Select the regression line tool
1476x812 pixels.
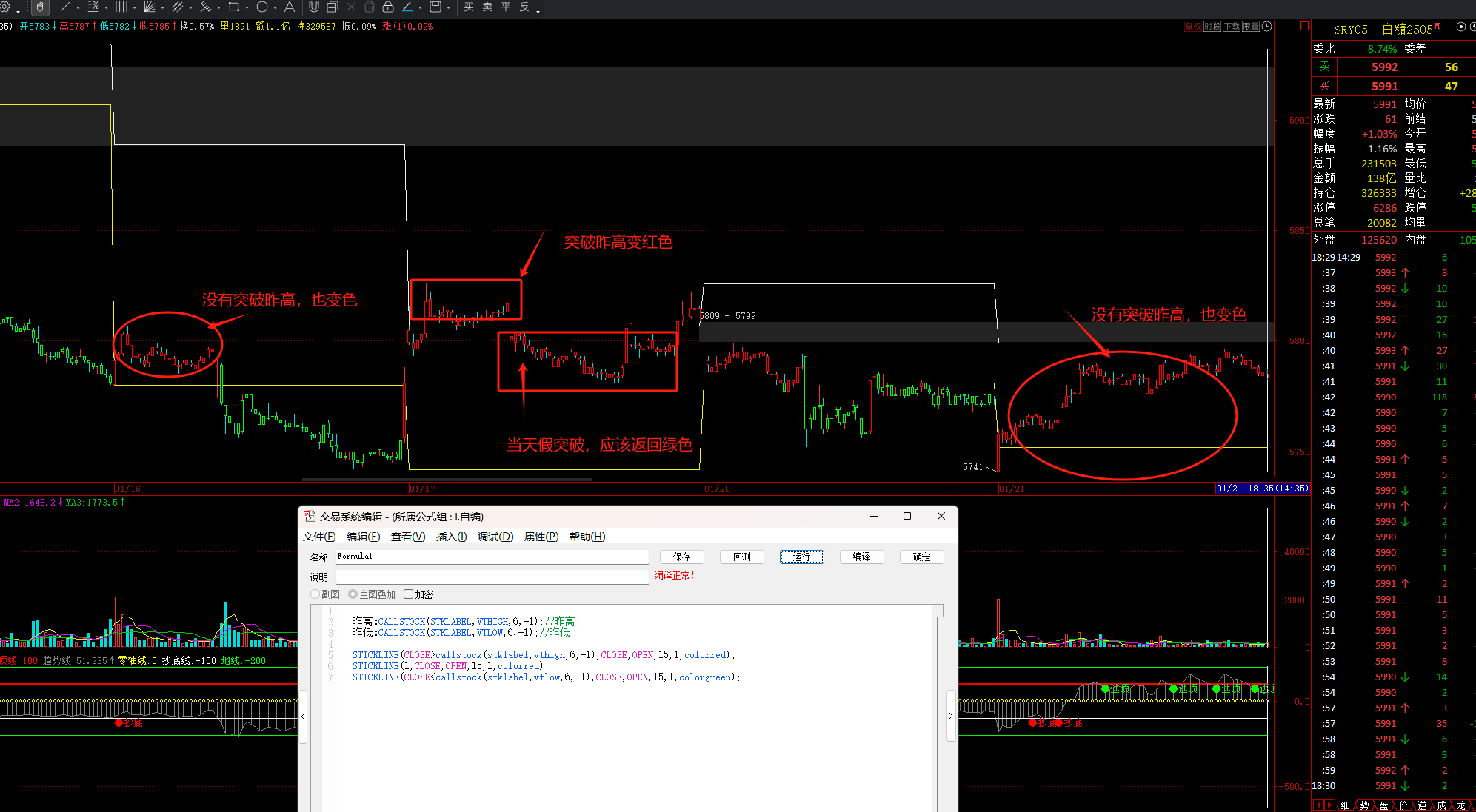tap(205, 7)
